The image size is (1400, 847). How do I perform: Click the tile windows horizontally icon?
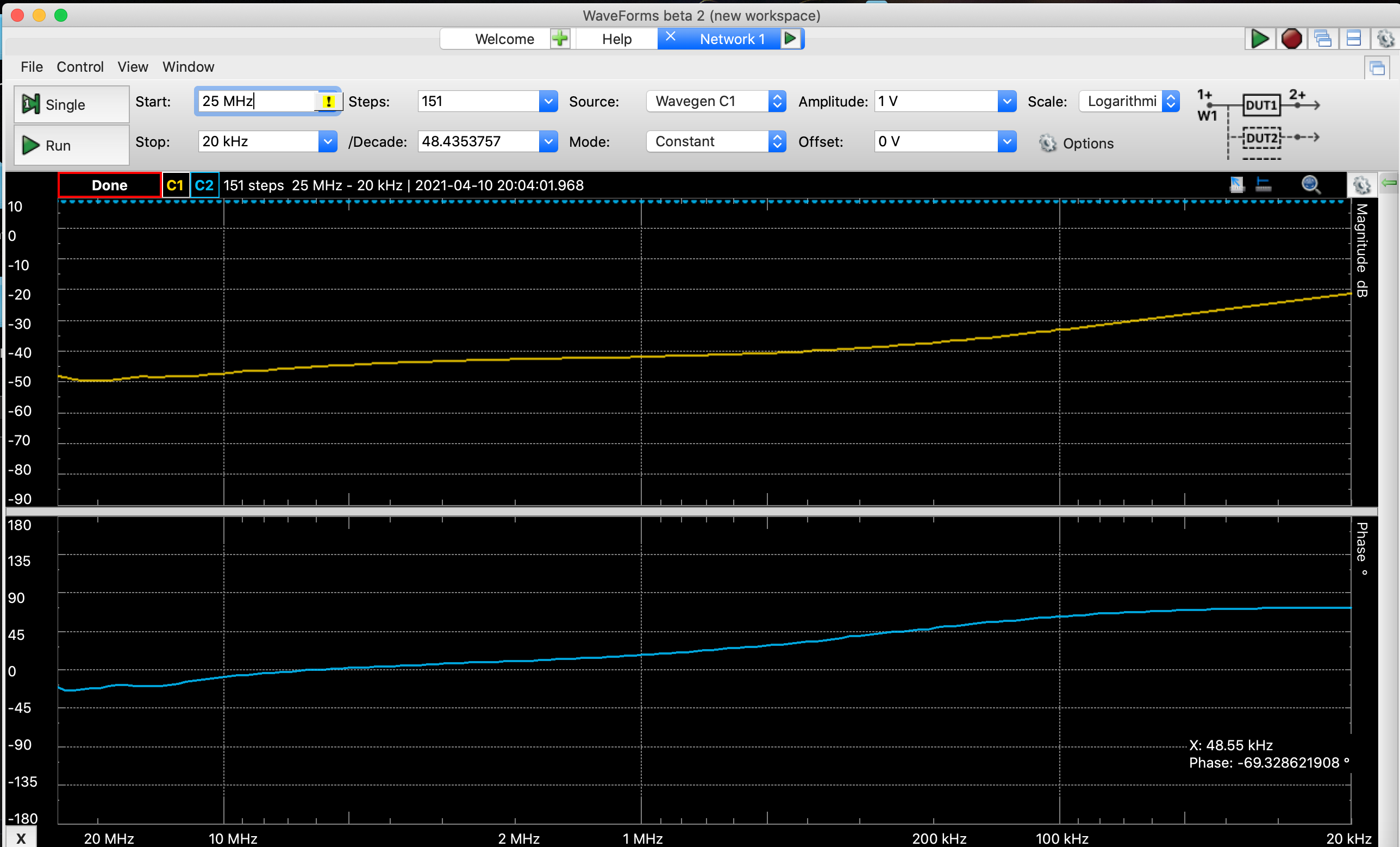[x=1354, y=39]
